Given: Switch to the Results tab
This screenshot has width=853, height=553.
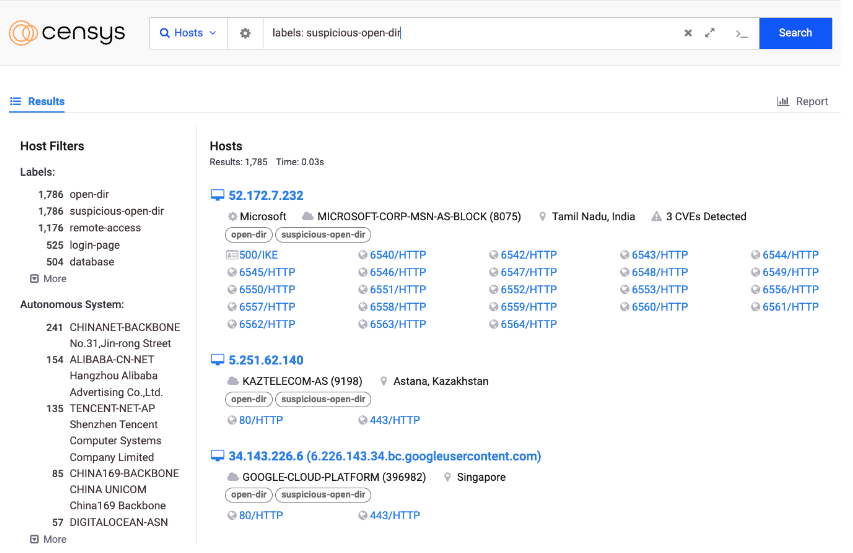Looking at the screenshot, I should [38, 101].
